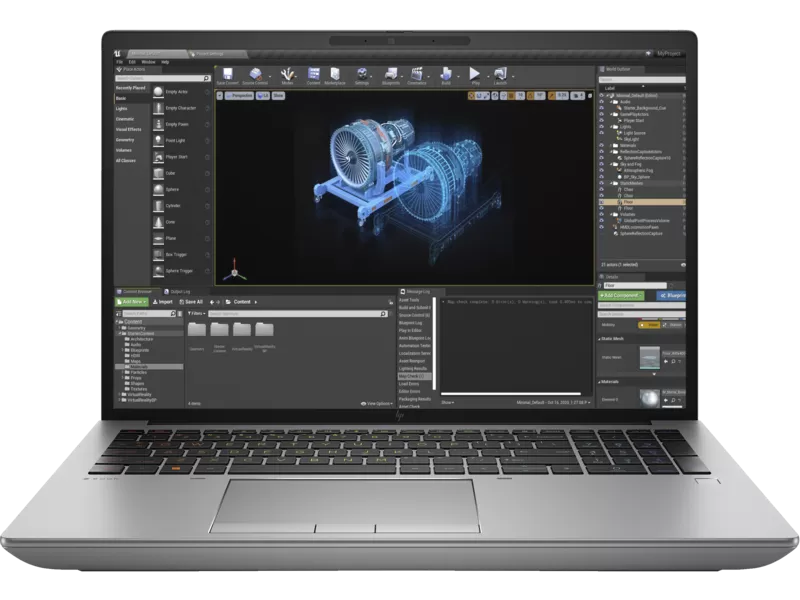Click the green Add New button

[132, 301]
